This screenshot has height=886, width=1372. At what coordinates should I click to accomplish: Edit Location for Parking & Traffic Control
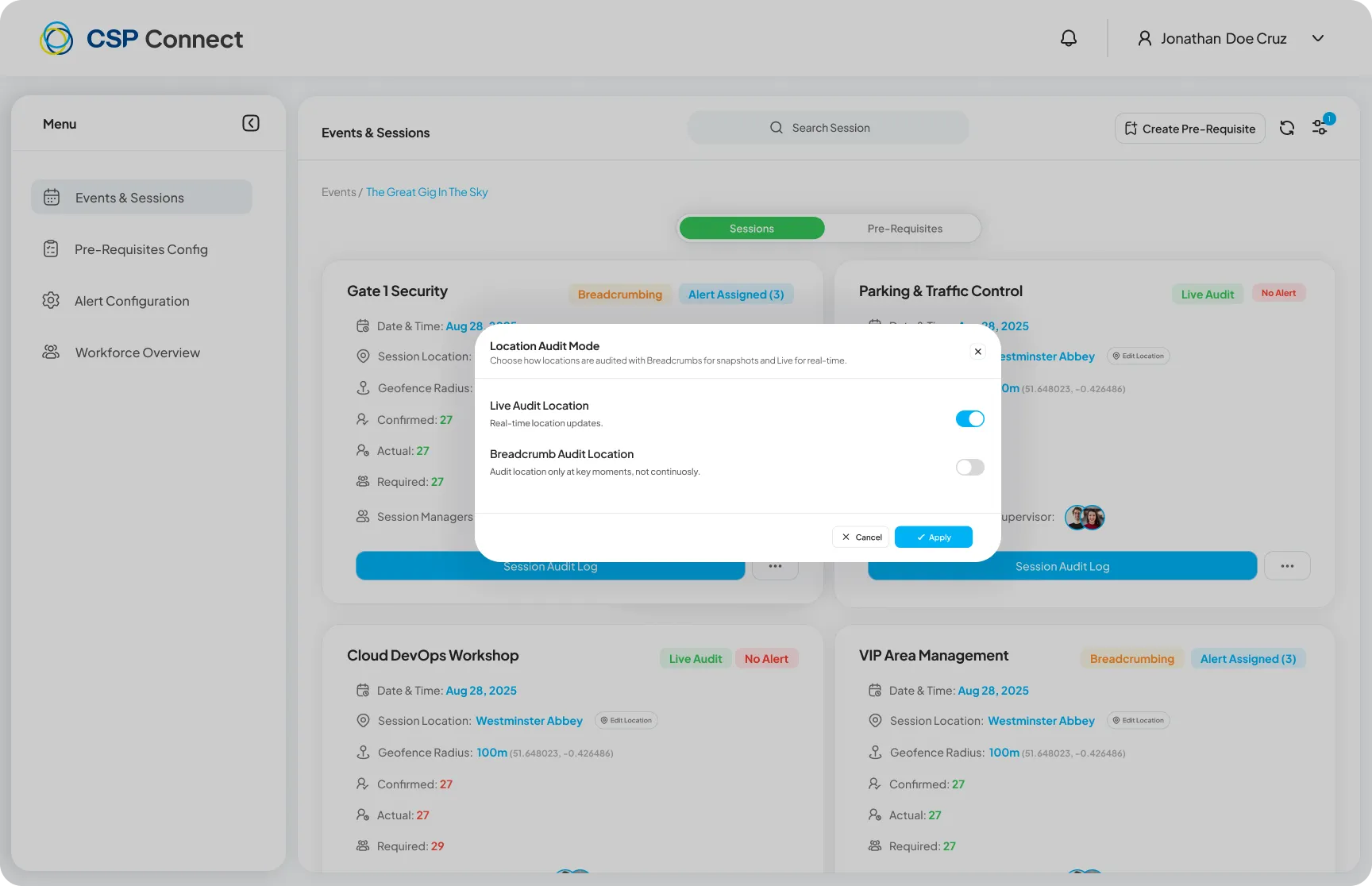[1139, 356]
